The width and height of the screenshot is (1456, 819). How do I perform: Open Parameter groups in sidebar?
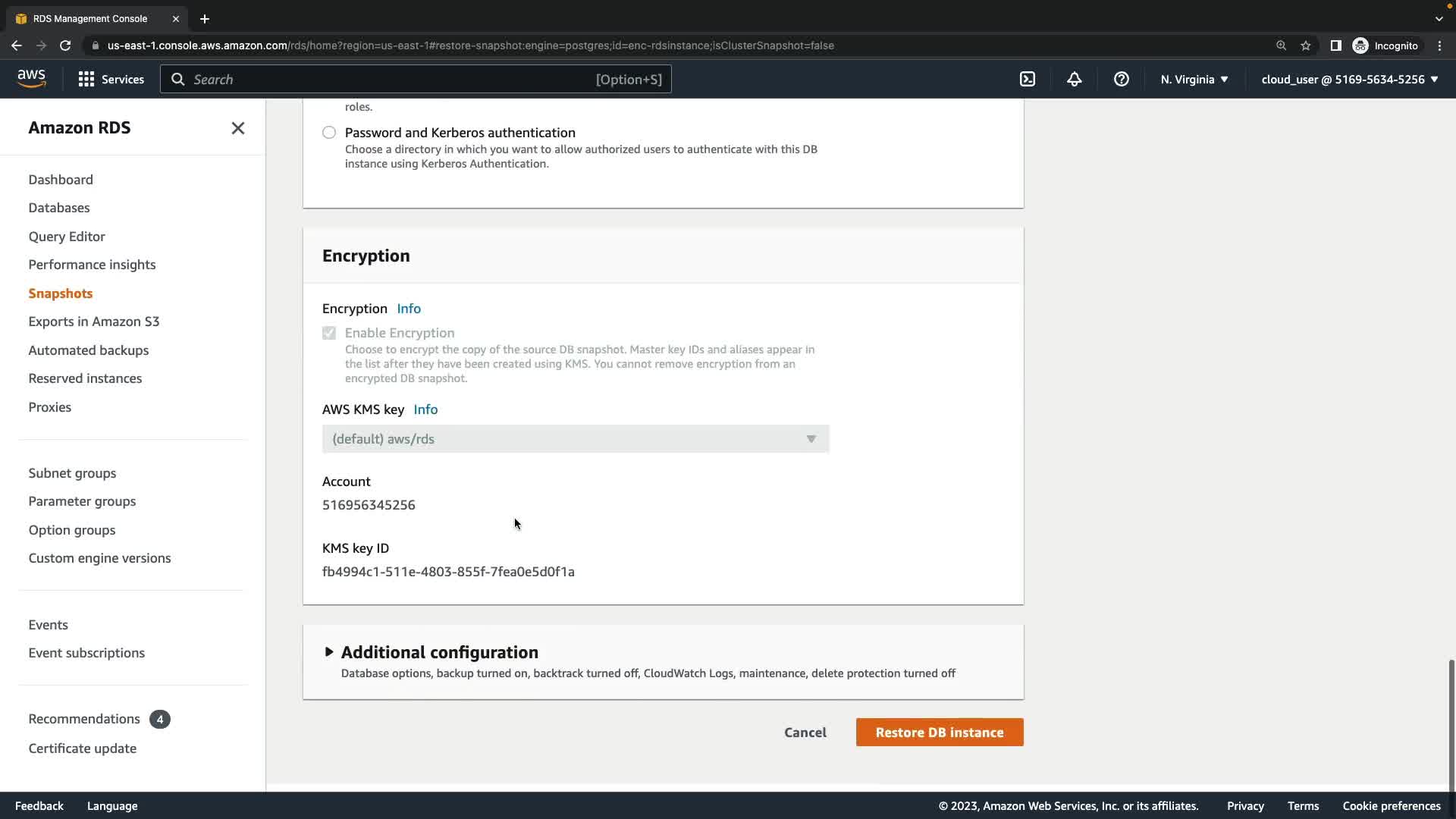82,501
